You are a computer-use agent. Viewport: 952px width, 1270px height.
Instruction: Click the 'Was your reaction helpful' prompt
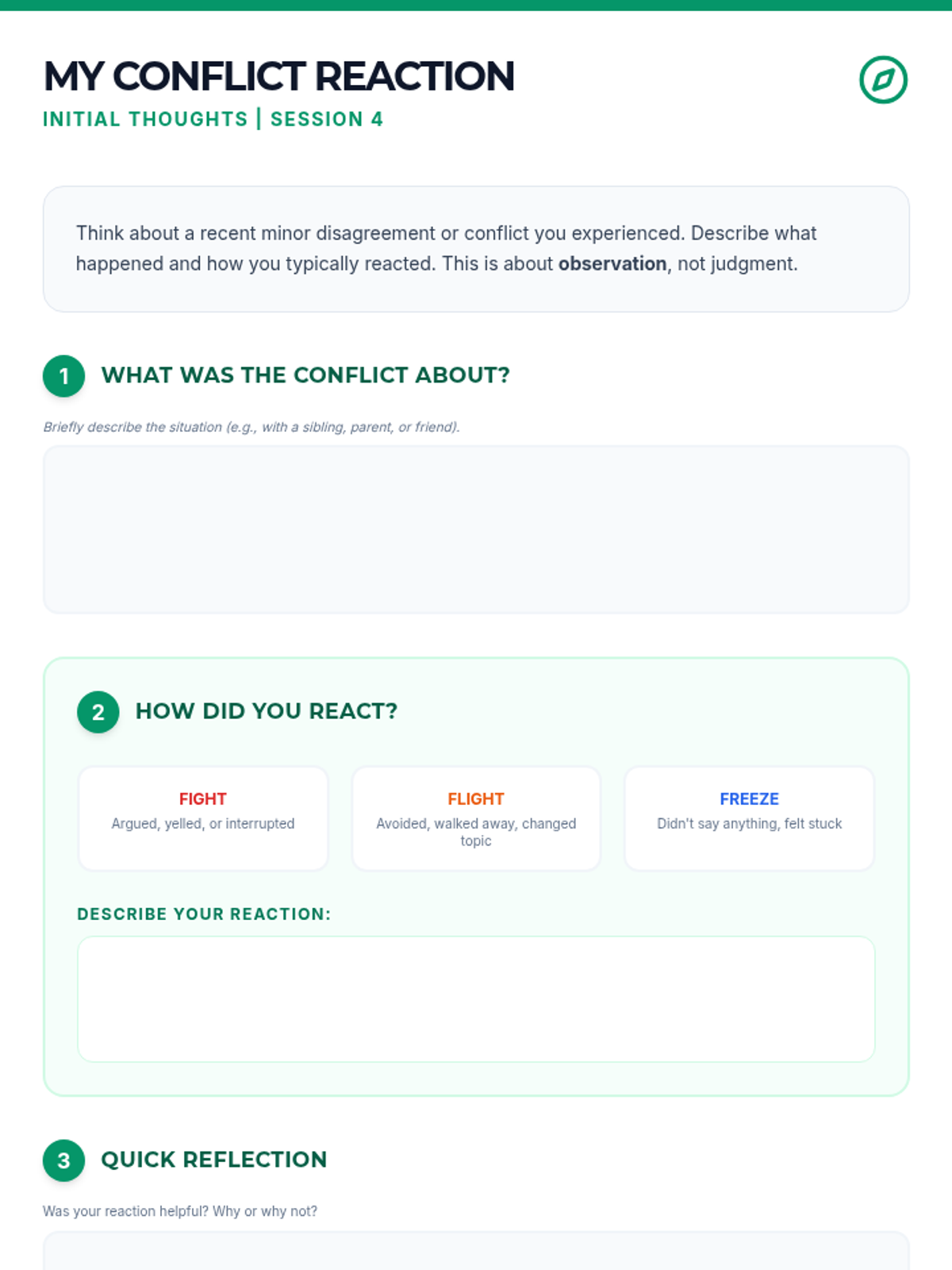tap(180, 1211)
